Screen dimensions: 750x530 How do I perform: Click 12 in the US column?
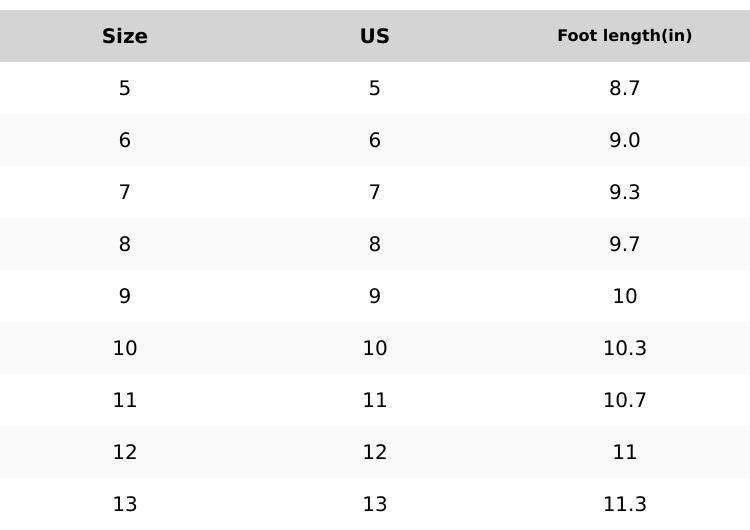(x=375, y=453)
